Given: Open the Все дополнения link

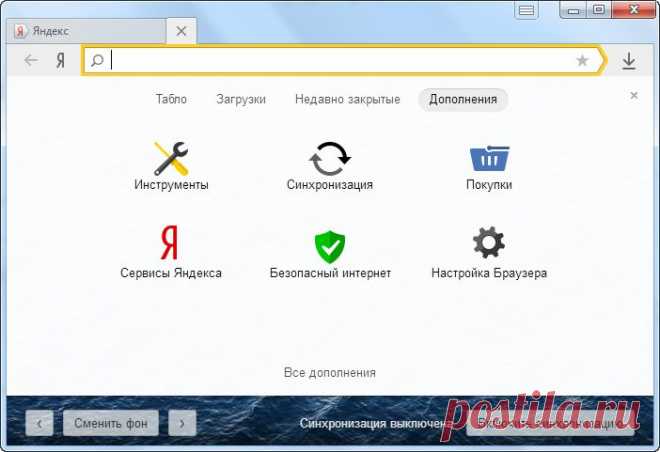Looking at the screenshot, I should [x=330, y=373].
